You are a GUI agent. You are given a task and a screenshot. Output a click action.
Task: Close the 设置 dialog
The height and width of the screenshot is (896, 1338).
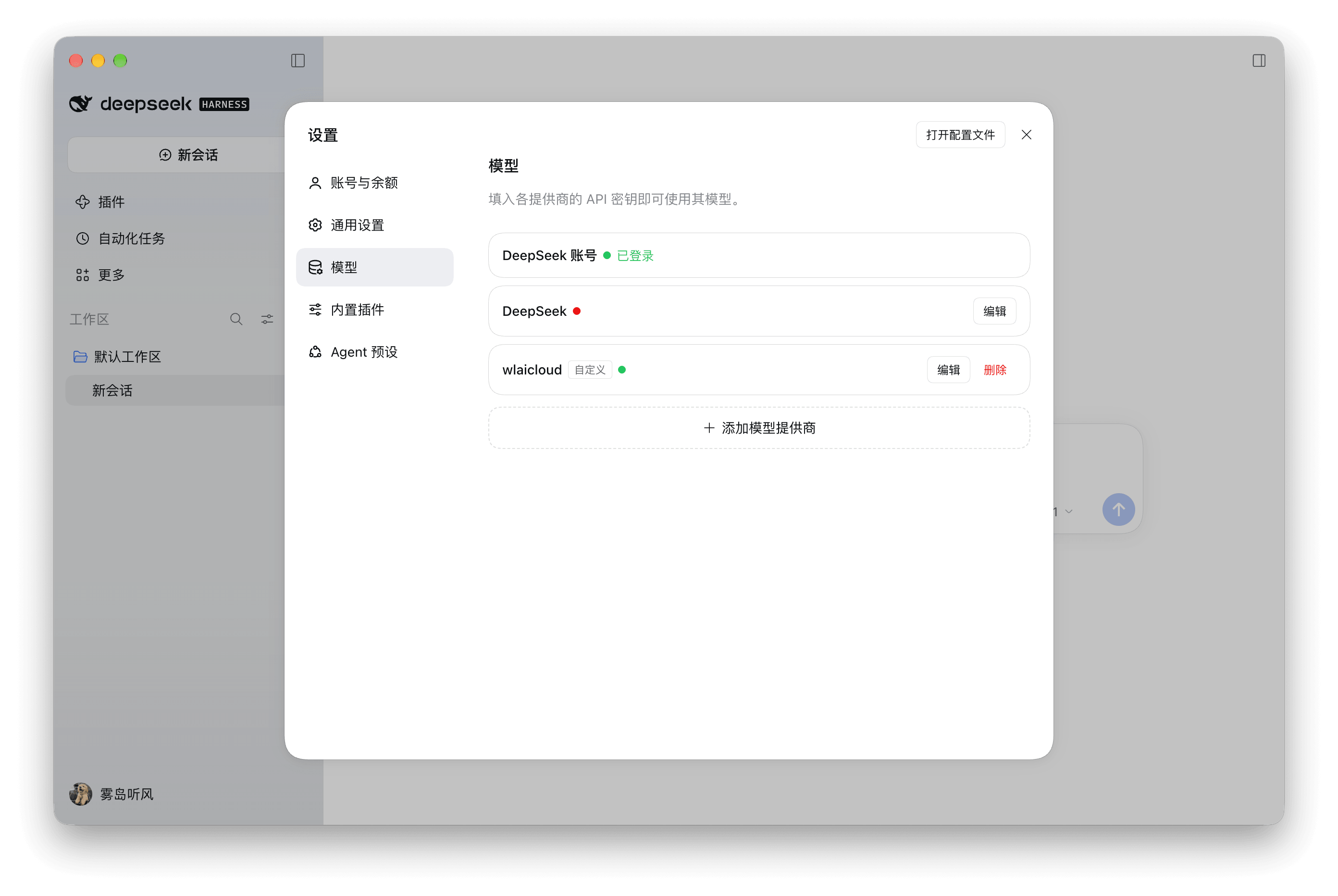1026,135
